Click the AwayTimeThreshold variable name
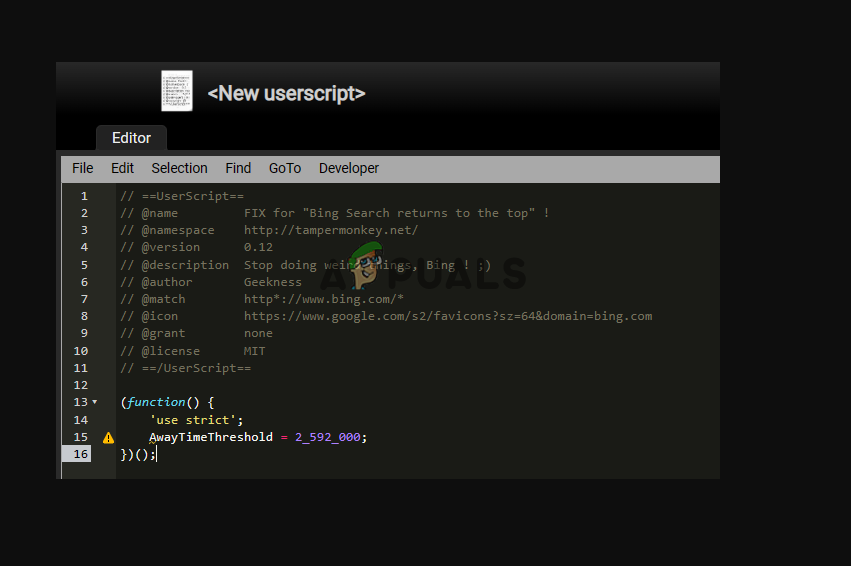 click(211, 437)
